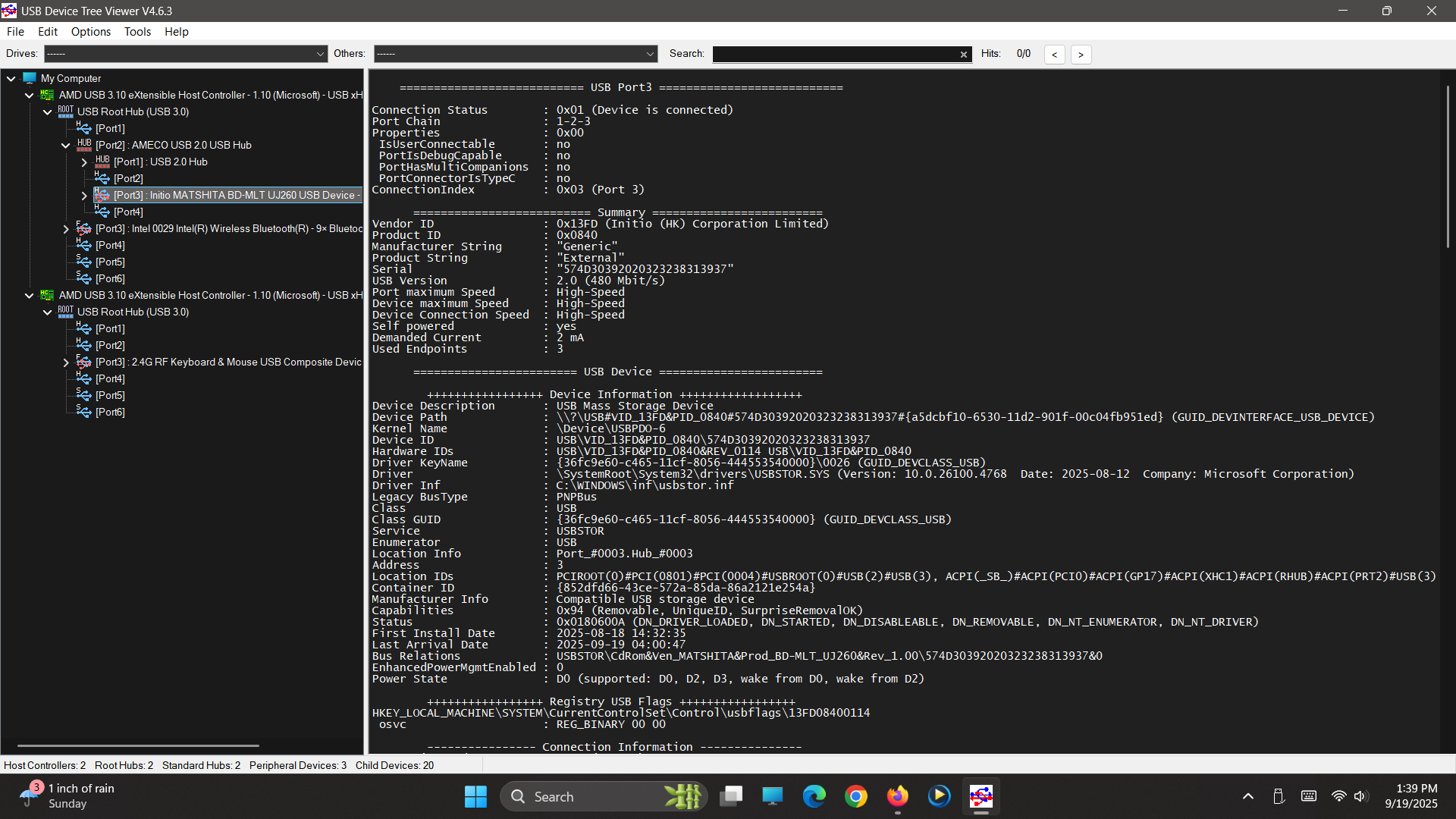Viewport: 1456px width, 819px height.
Task: Click the media player taskbar icon
Action: coord(940,796)
